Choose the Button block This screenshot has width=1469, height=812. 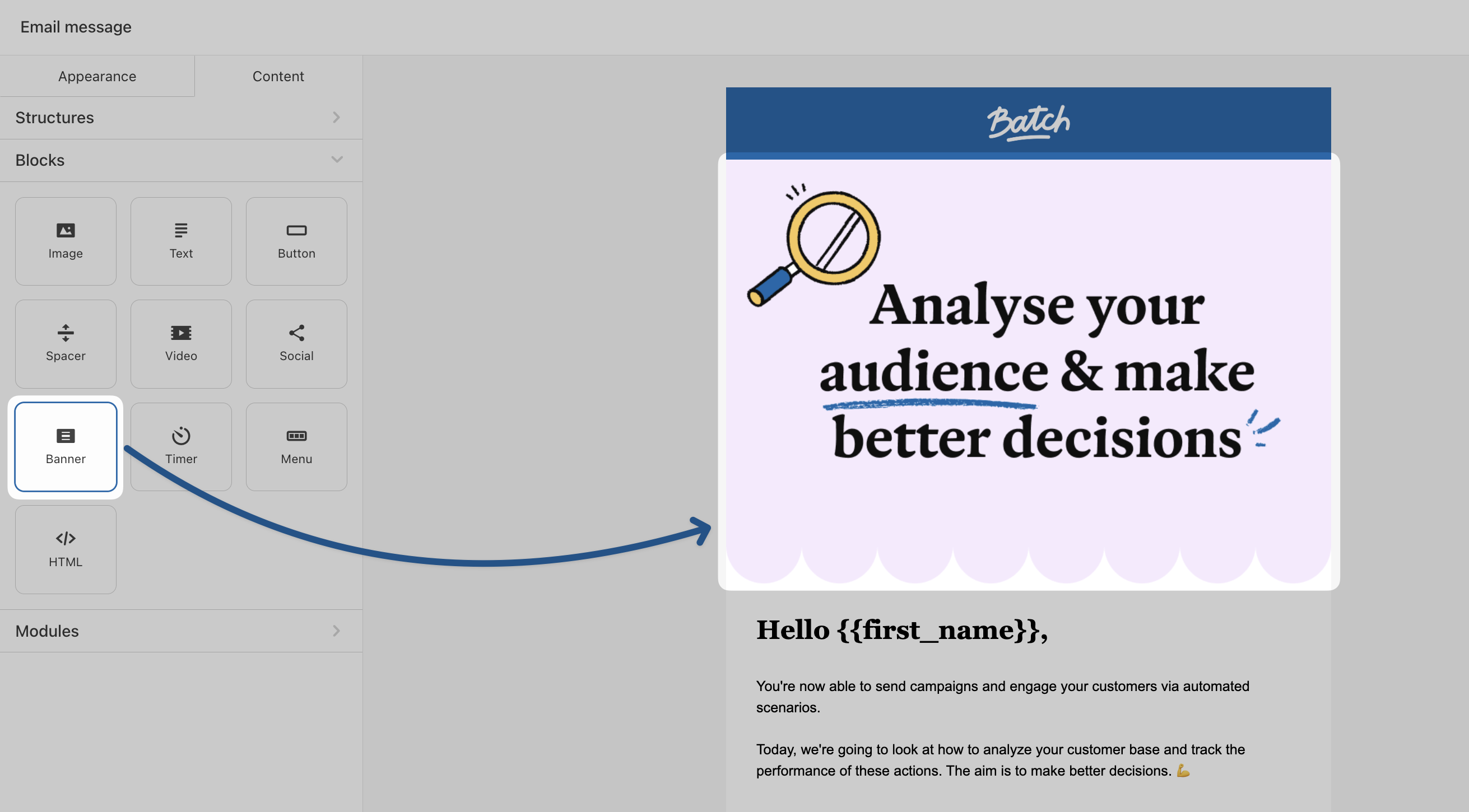296,241
